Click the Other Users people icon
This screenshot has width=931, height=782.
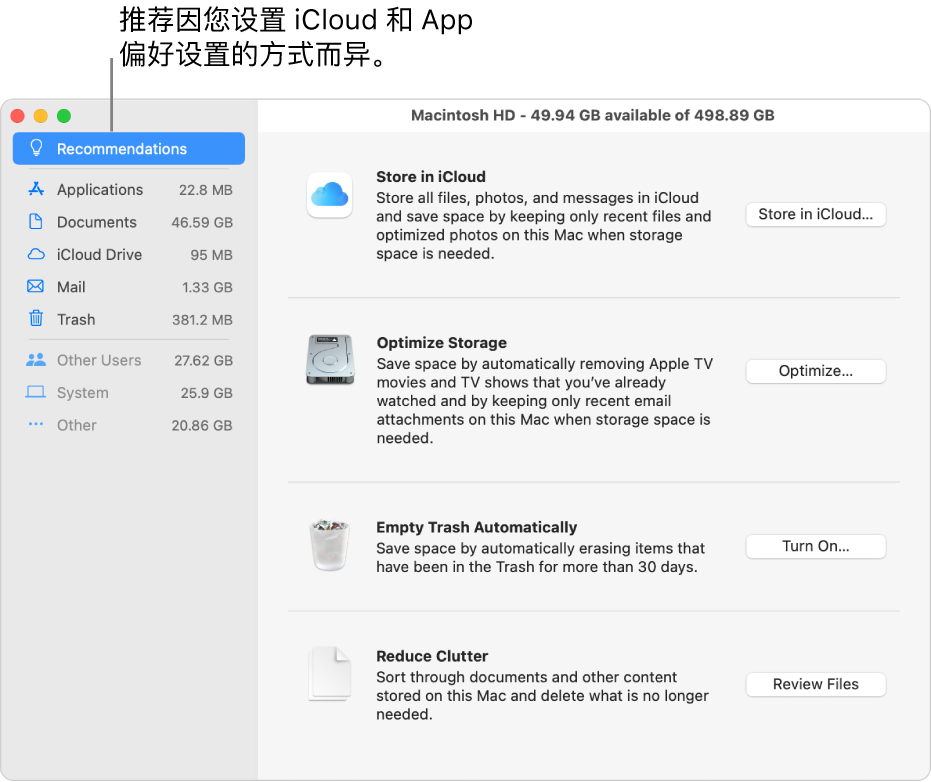pos(36,360)
